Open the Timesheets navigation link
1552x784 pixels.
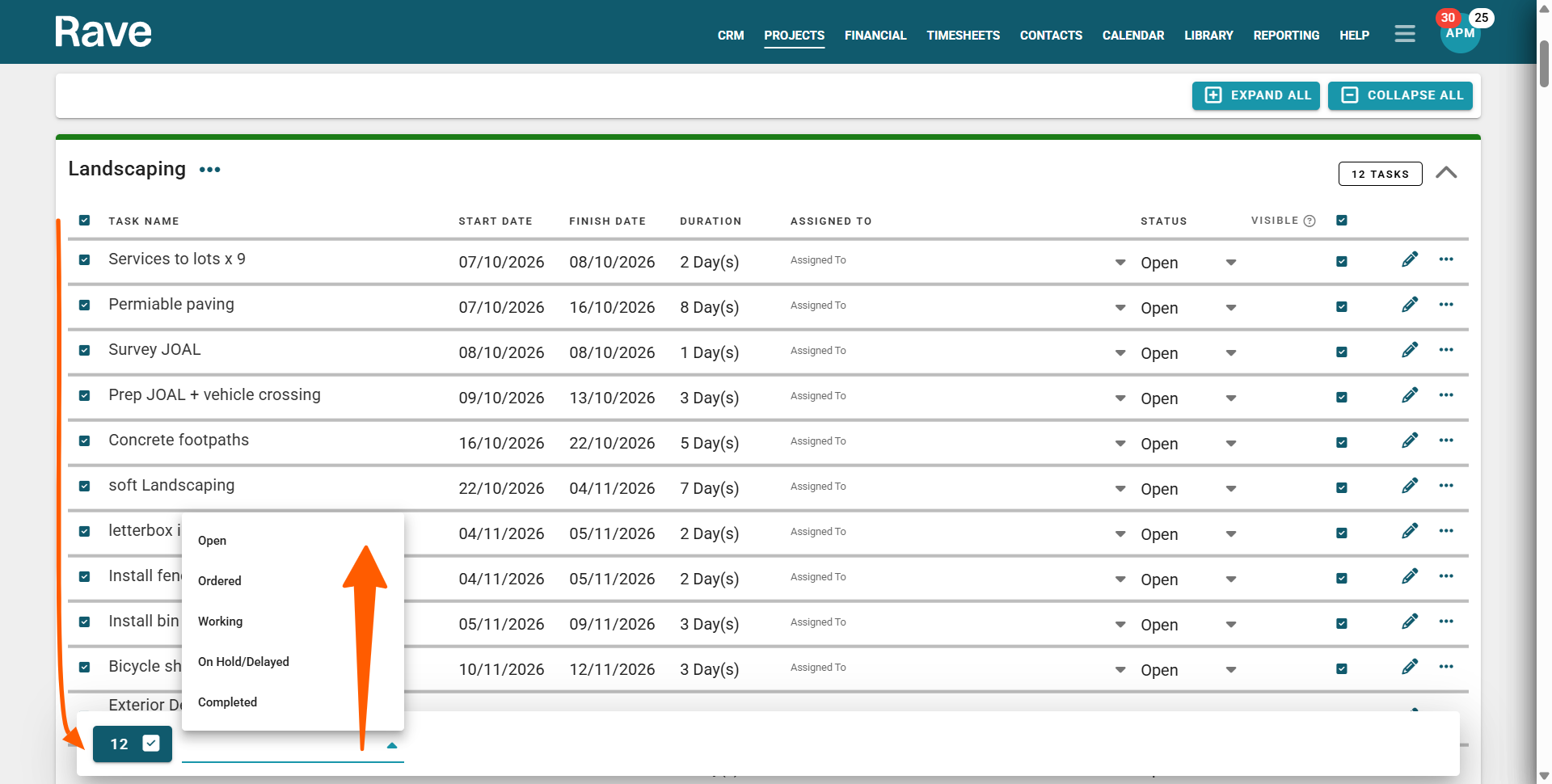[x=963, y=36]
